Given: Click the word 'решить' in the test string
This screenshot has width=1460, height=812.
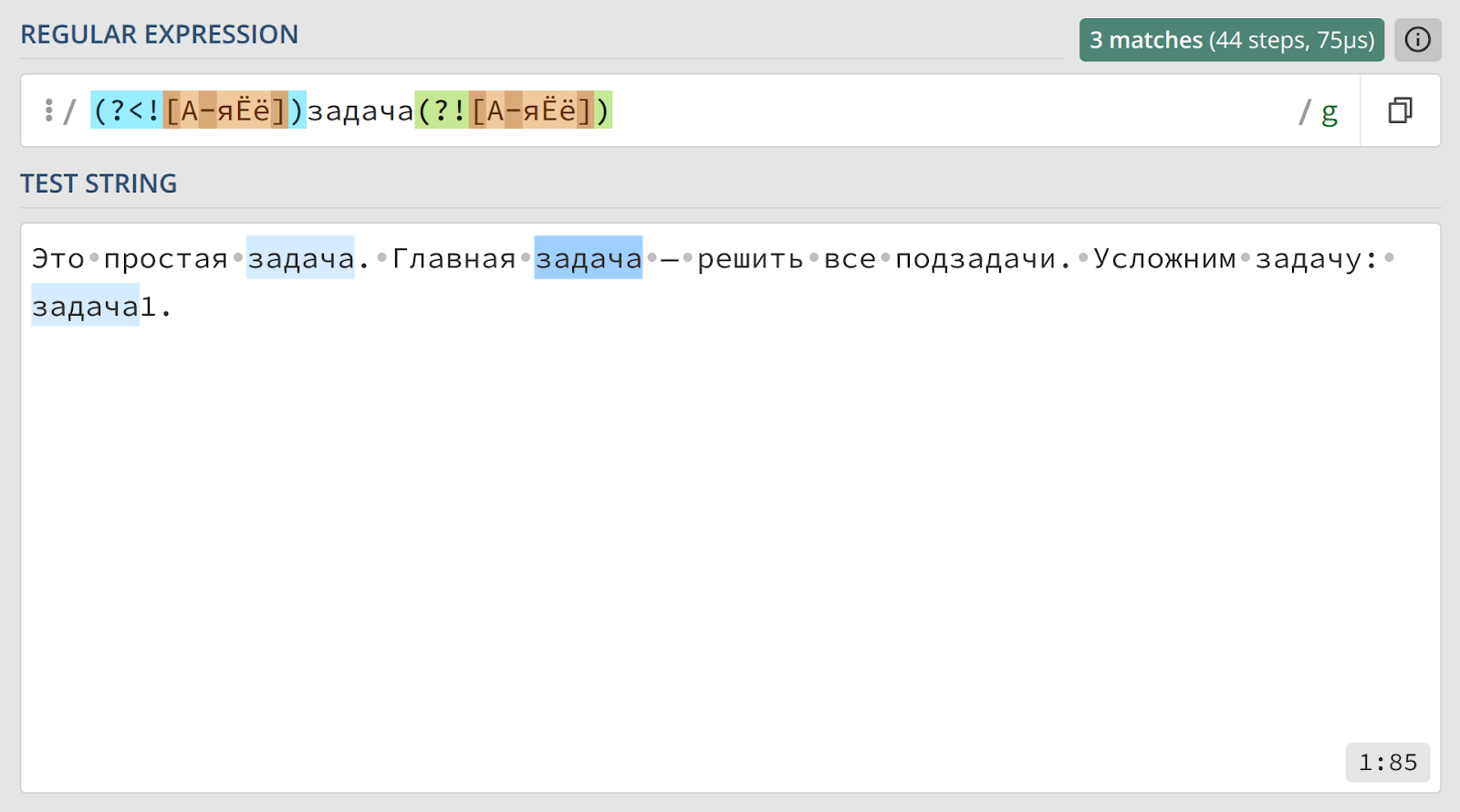Looking at the screenshot, I should pyautogui.click(x=750, y=258).
